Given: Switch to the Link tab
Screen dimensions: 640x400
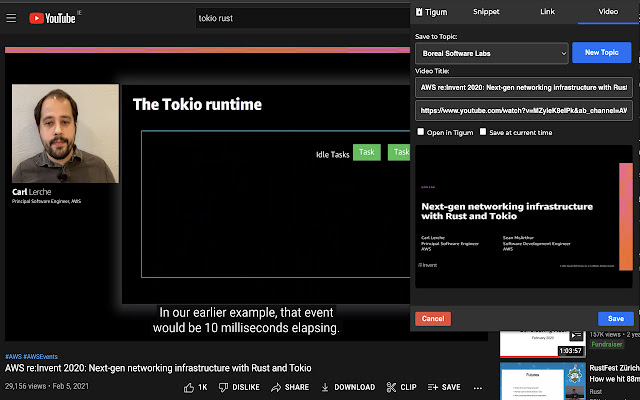Looking at the screenshot, I should 547,12.
